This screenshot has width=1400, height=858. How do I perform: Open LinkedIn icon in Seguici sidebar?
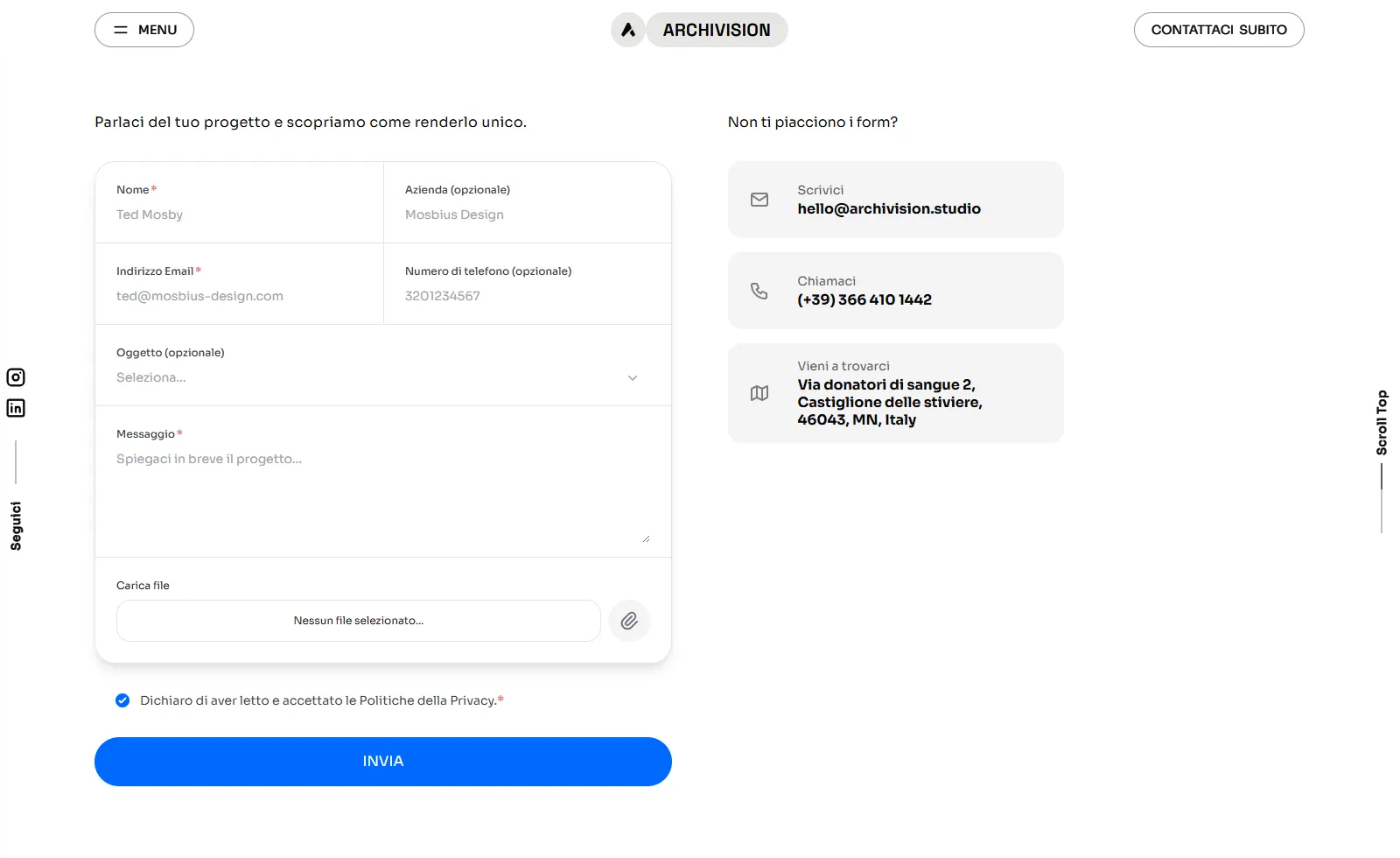pyautogui.click(x=16, y=408)
